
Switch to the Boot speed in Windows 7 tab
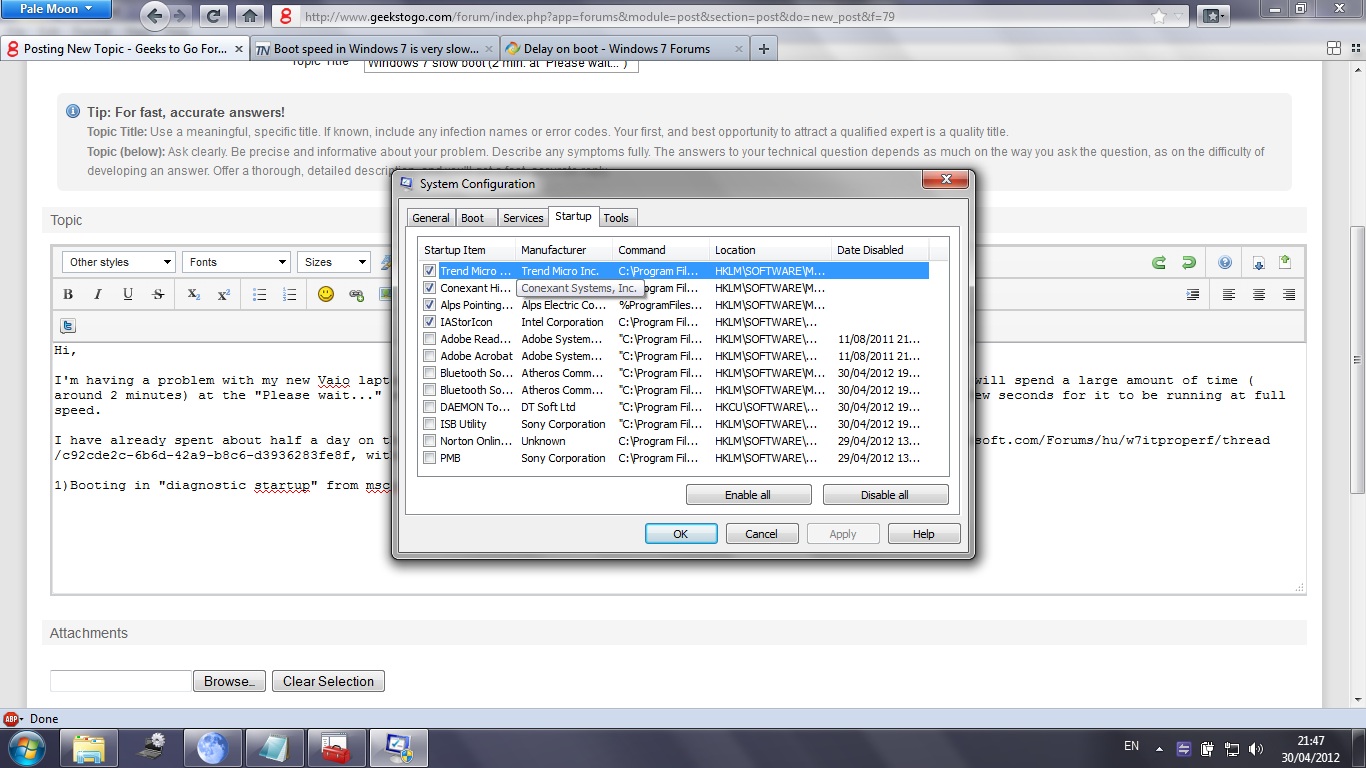(374, 48)
